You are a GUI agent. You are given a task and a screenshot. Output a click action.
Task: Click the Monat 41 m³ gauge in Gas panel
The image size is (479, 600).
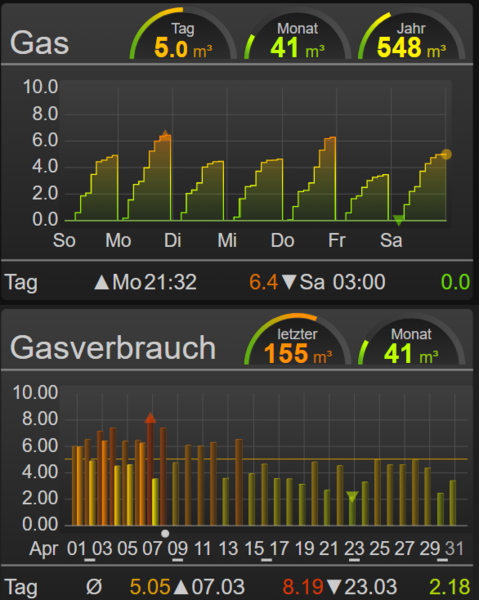[x=297, y=35]
